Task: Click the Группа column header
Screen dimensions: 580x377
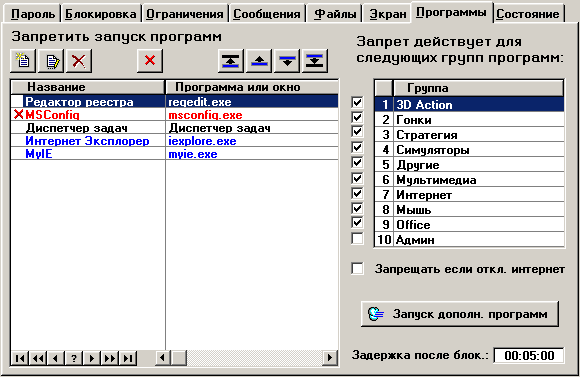Action: point(479,88)
